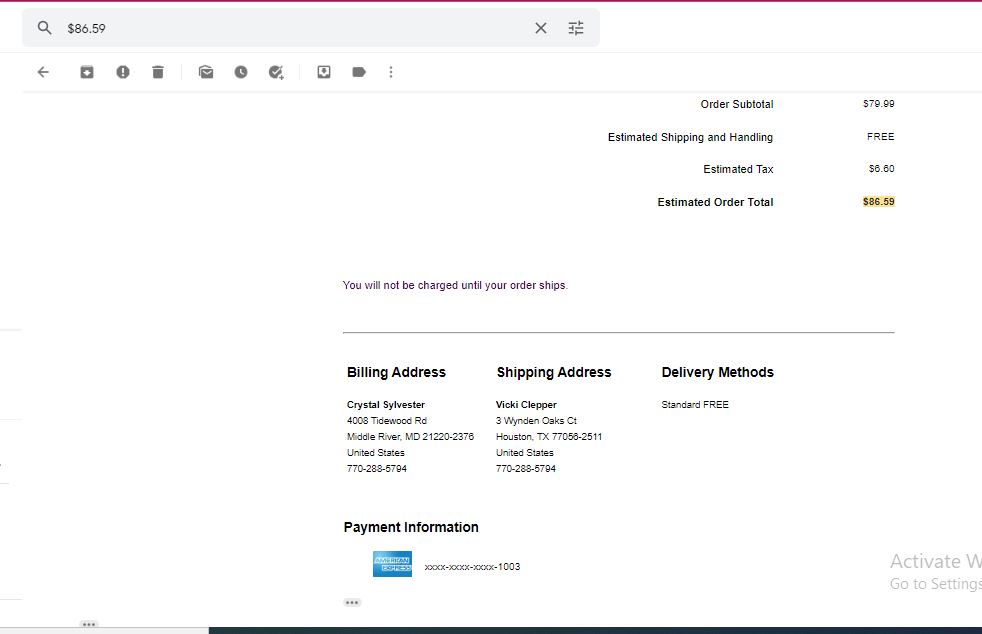Click shipping name Vicki Clepper
982x634 pixels.
click(526, 405)
